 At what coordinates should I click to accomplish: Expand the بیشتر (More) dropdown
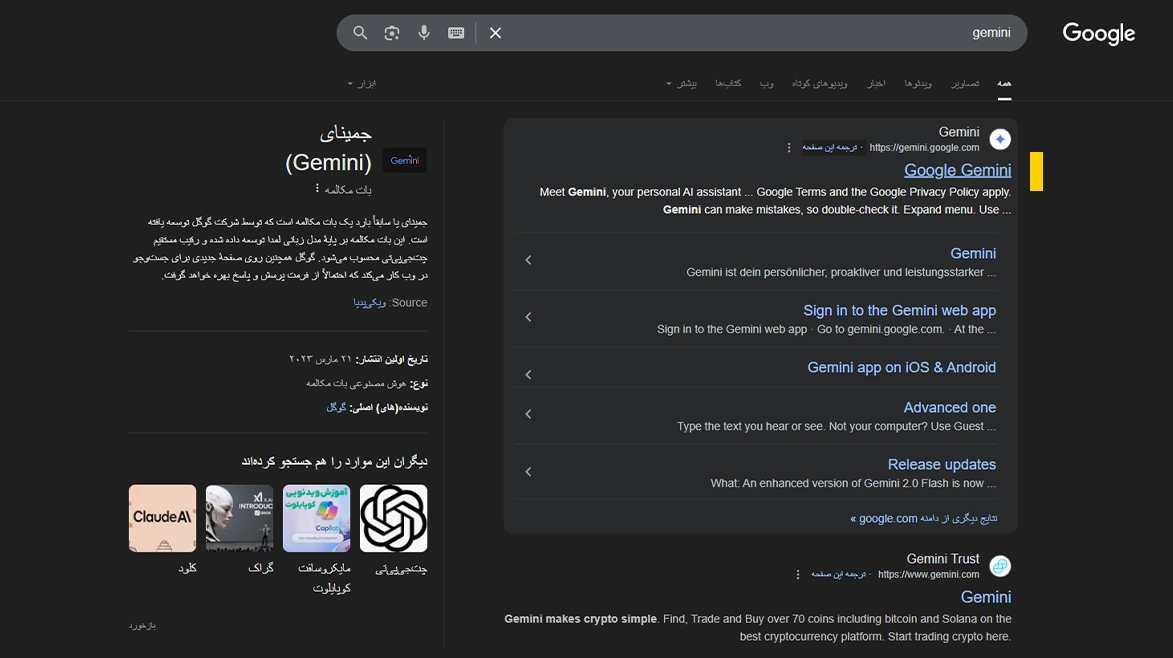tap(682, 84)
